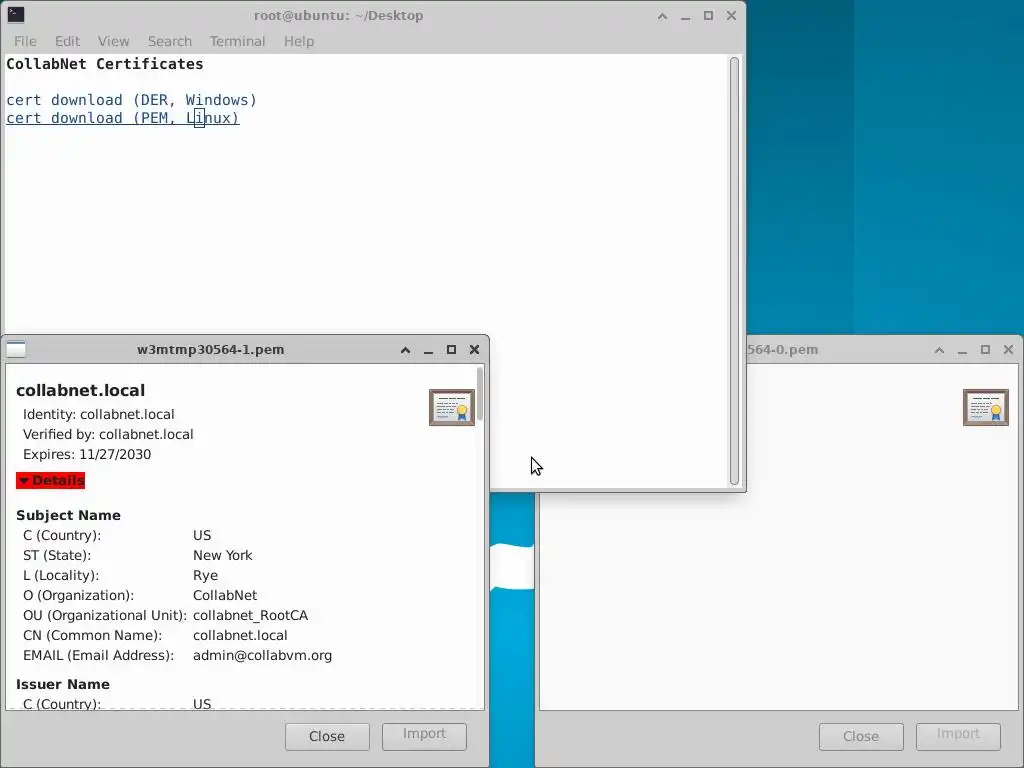
Task: Click collabnet.local certificate title
Action: 80,391
